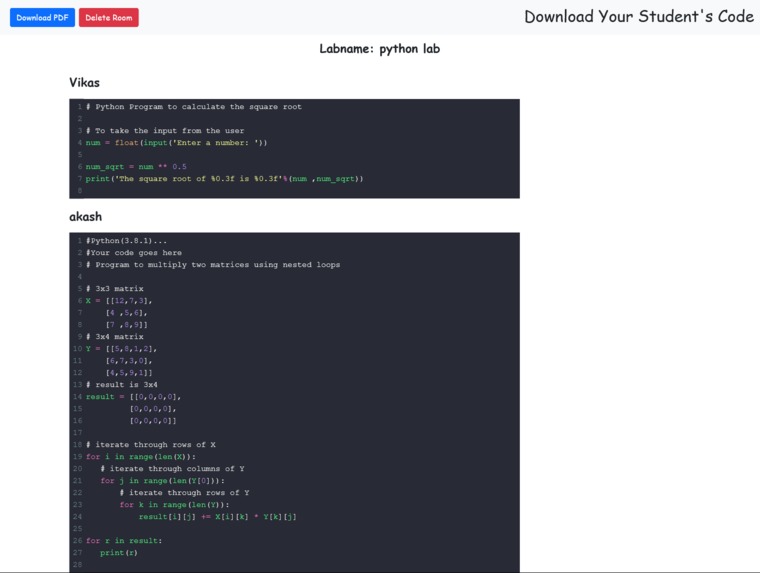Click the matrix row '[7 ,8,9]]'
760x573 pixels.
point(127,325)
